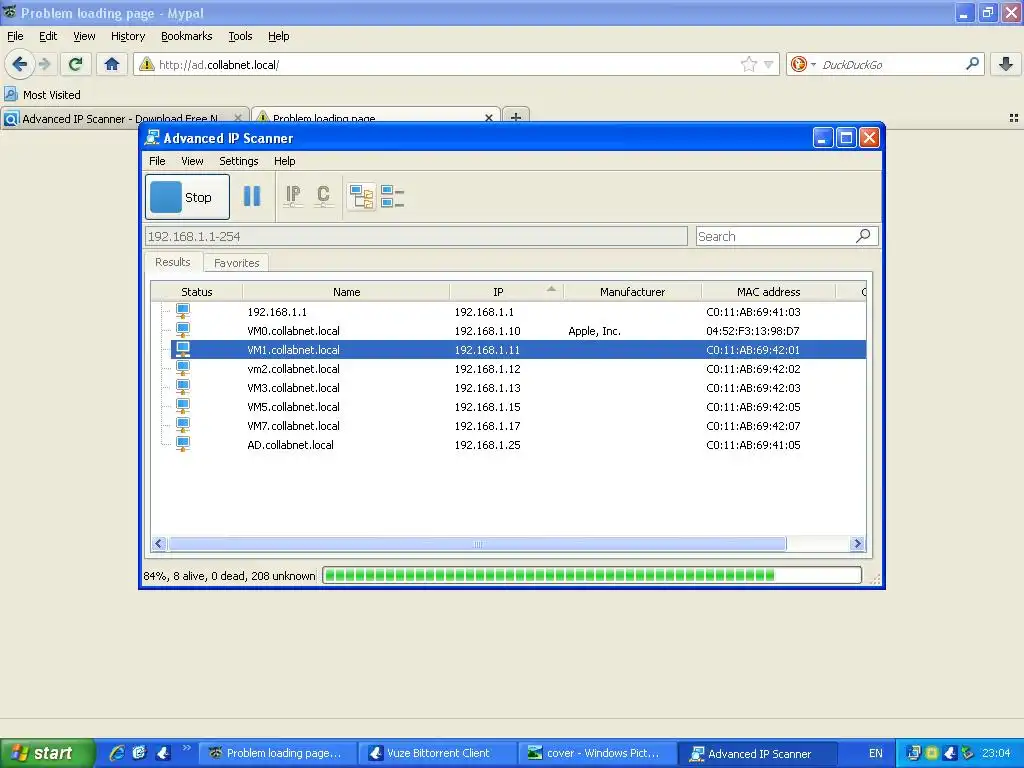The width and height of the screenshot is (1024, 768).
Task: Sort by the MAC address column header
Action: [769, 292]
